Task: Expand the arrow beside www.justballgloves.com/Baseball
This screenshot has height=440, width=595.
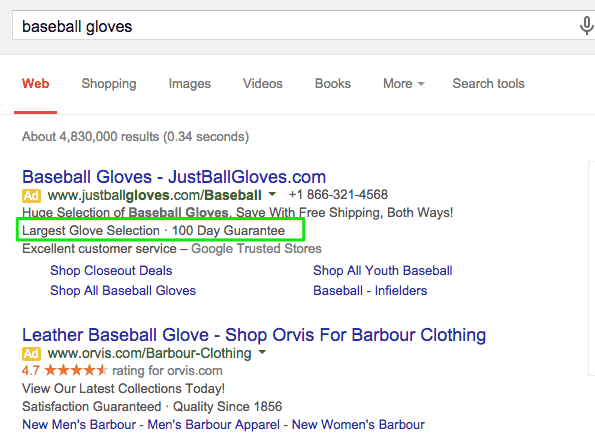Action: (x=272, y=194)
